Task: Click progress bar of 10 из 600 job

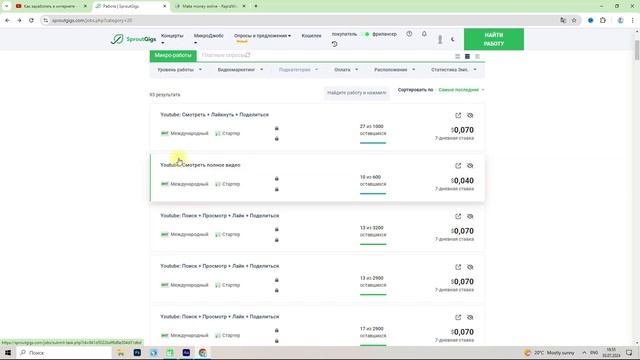Action: click(373, 193)
